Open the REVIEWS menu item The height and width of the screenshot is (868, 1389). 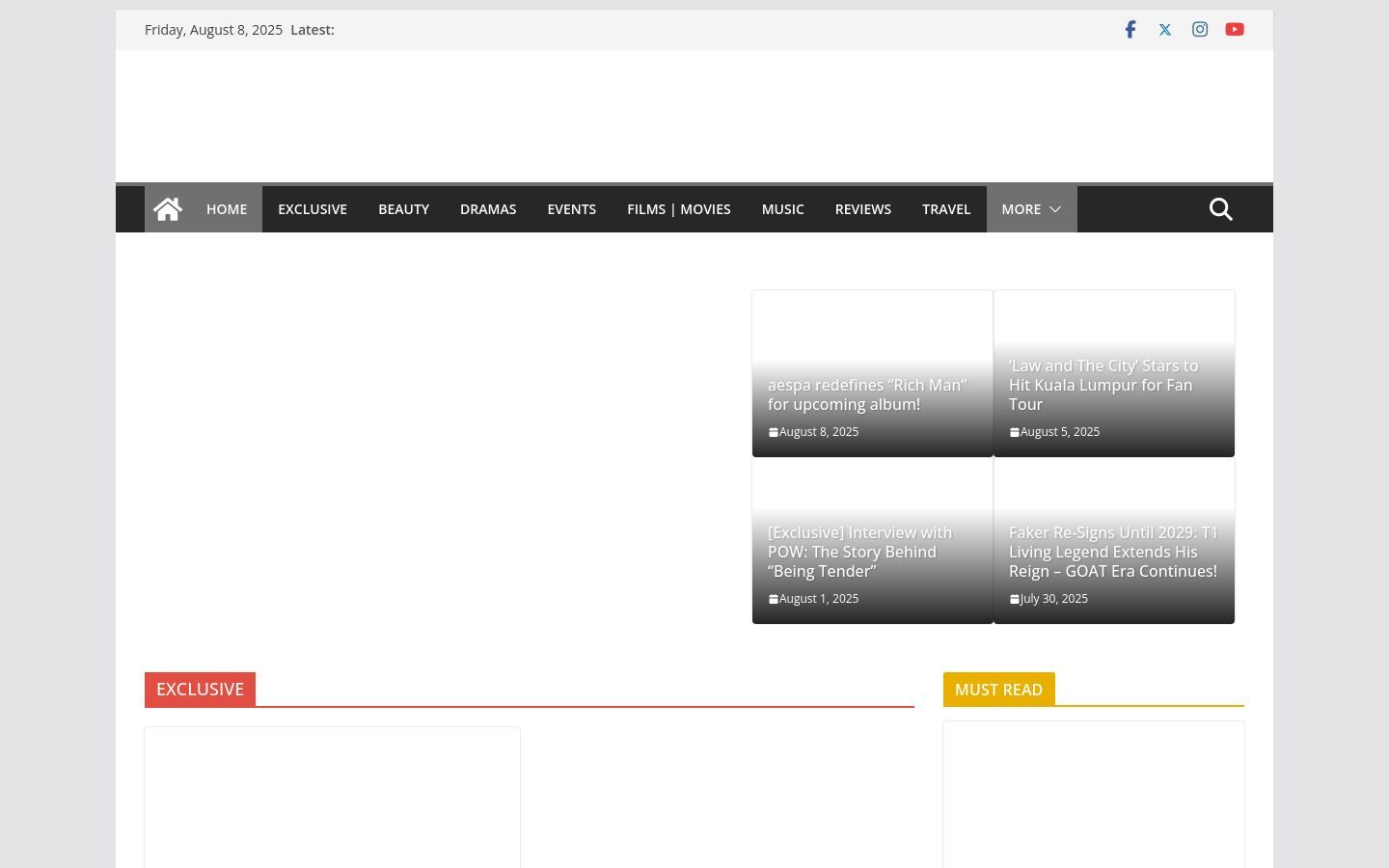click(863, 209)
